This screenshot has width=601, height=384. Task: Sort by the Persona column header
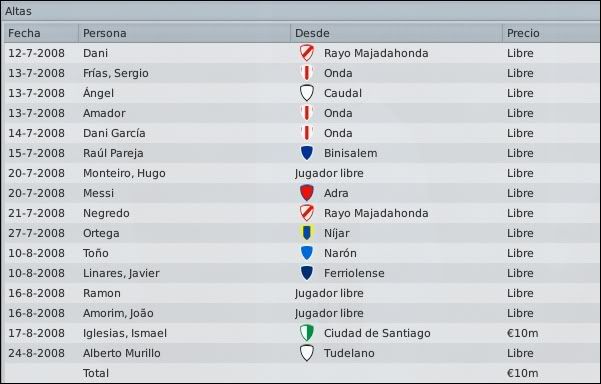[x=184, y=33]
